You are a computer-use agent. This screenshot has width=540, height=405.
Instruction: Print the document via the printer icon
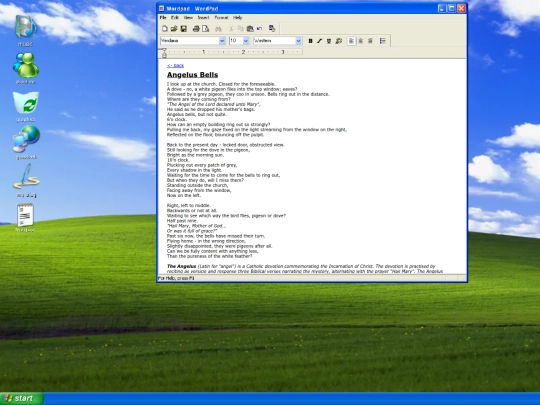coord(196,29)
